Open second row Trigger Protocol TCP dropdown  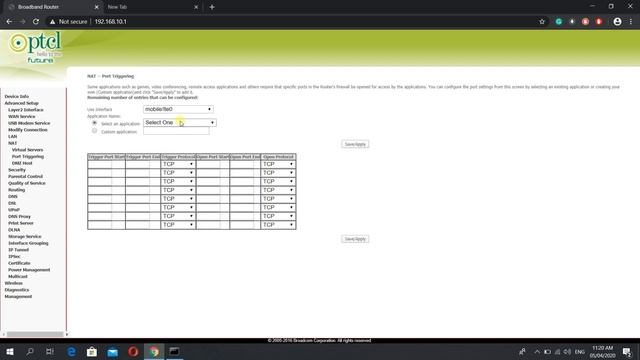click(178, 173)
